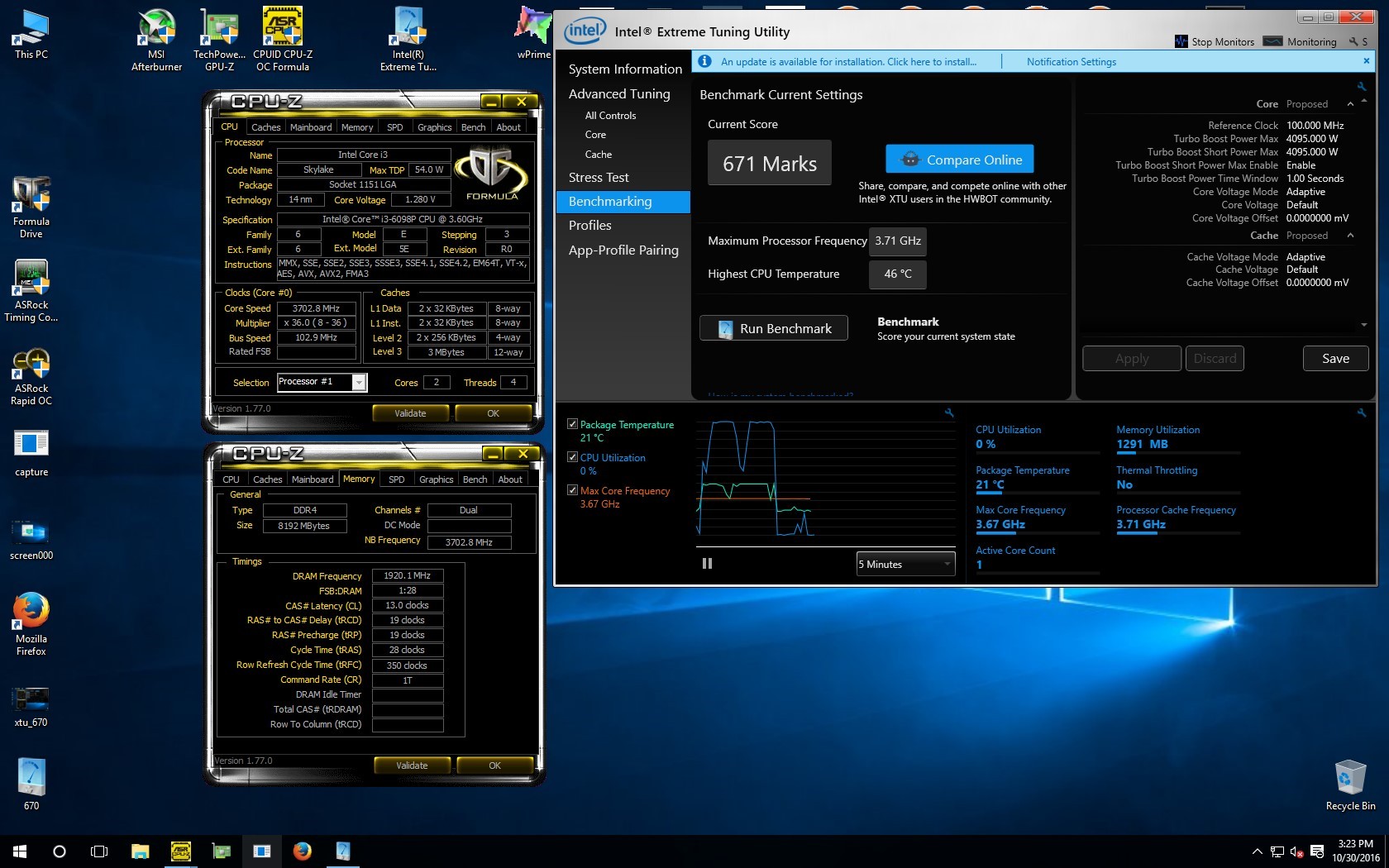This screenshot has height=868, width=1389.
Task: Open Formula Drive desktop icon
Action: (31, 207)
